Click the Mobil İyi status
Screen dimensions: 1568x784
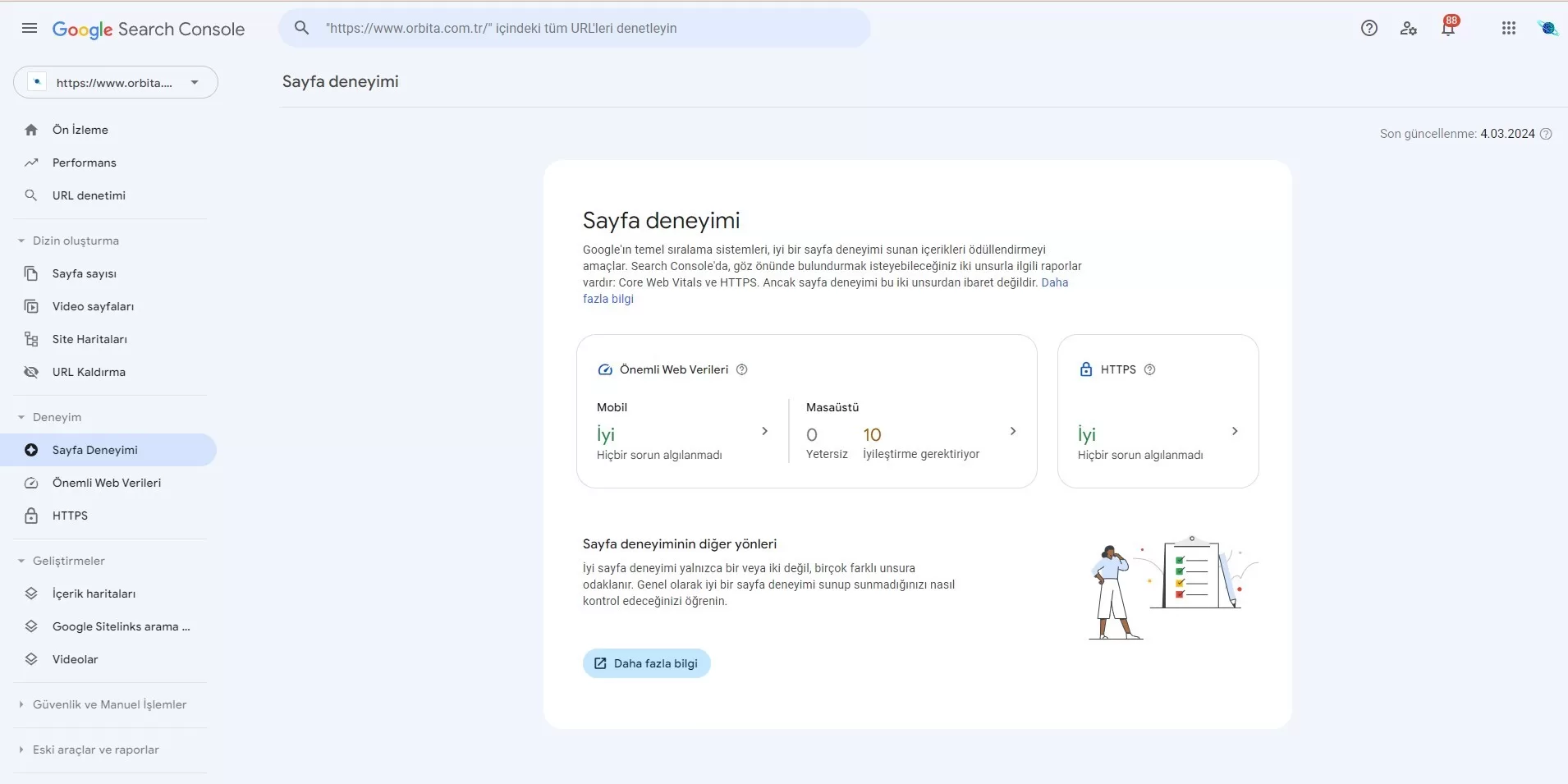[x=606, y=434]
